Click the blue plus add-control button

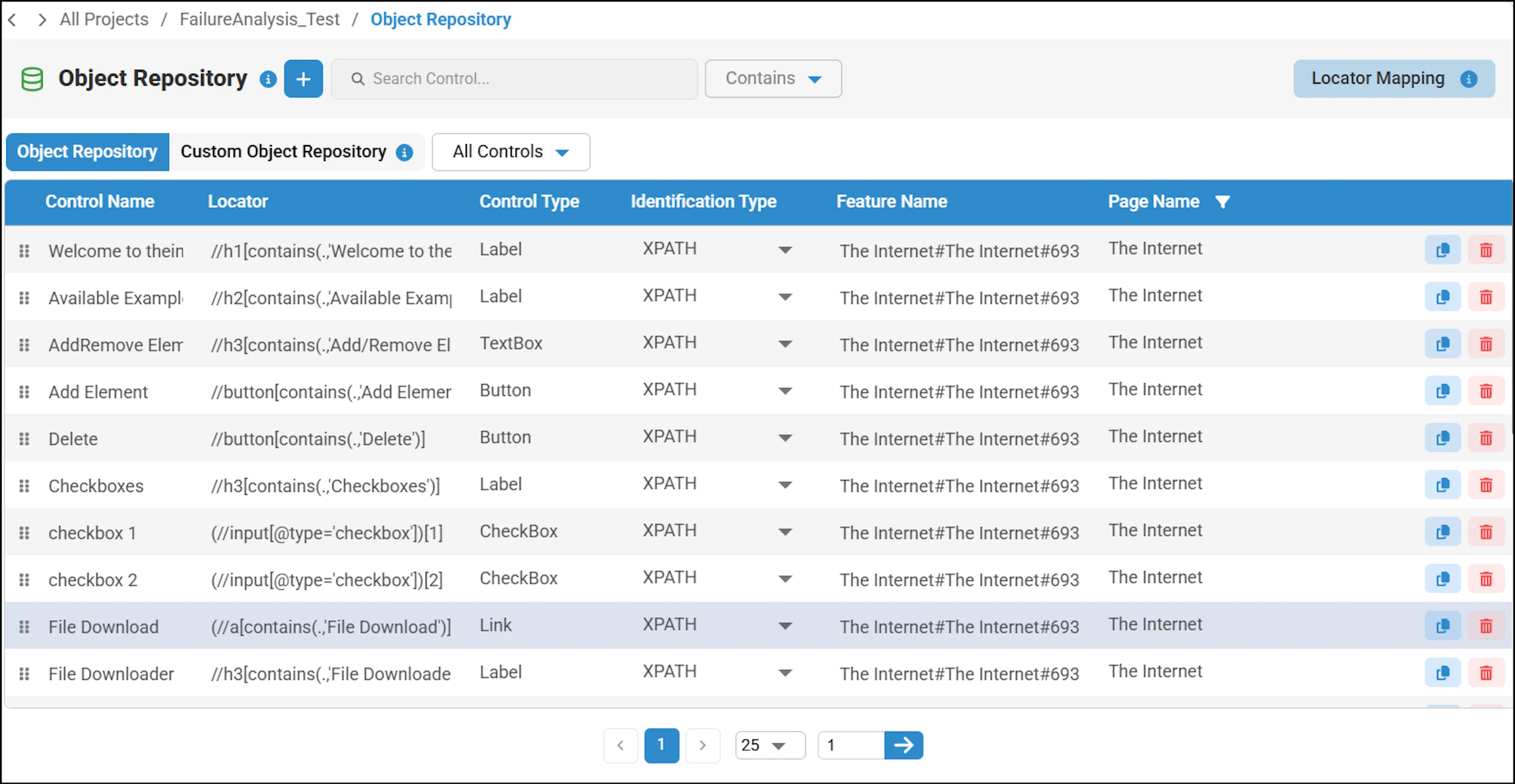point(303,79)
